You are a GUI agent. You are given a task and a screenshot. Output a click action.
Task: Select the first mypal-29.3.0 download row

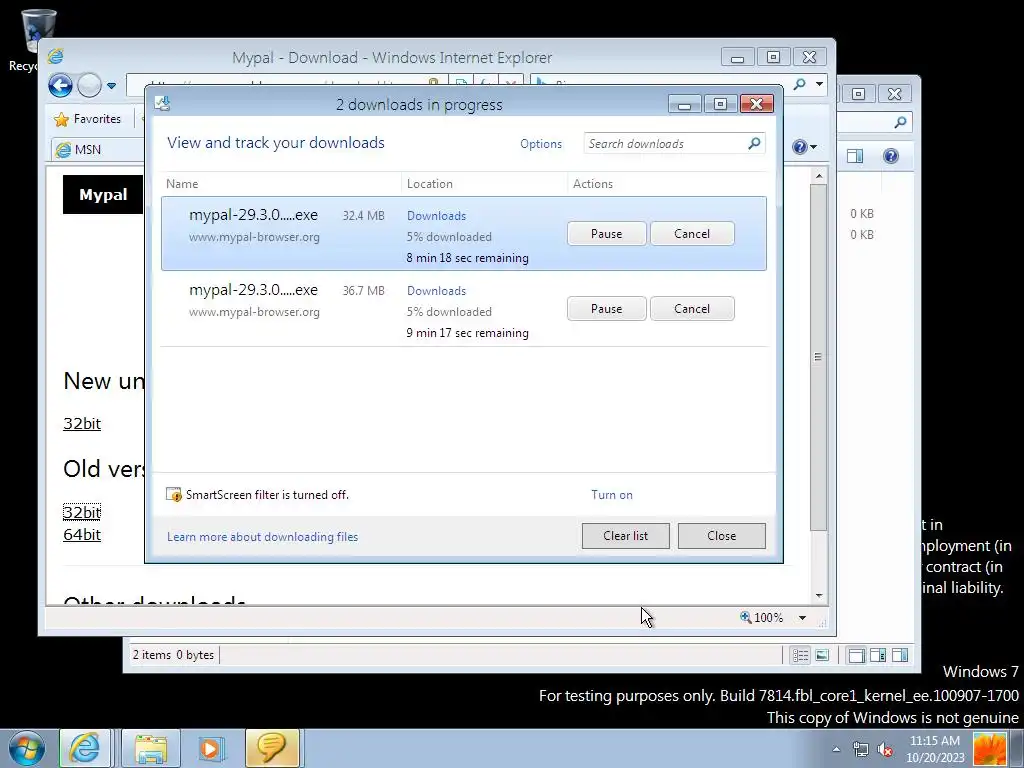464,234
